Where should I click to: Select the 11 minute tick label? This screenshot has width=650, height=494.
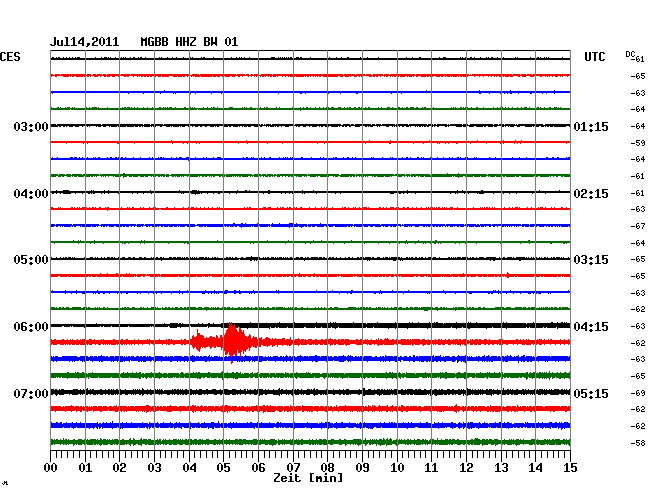[431, 468]
